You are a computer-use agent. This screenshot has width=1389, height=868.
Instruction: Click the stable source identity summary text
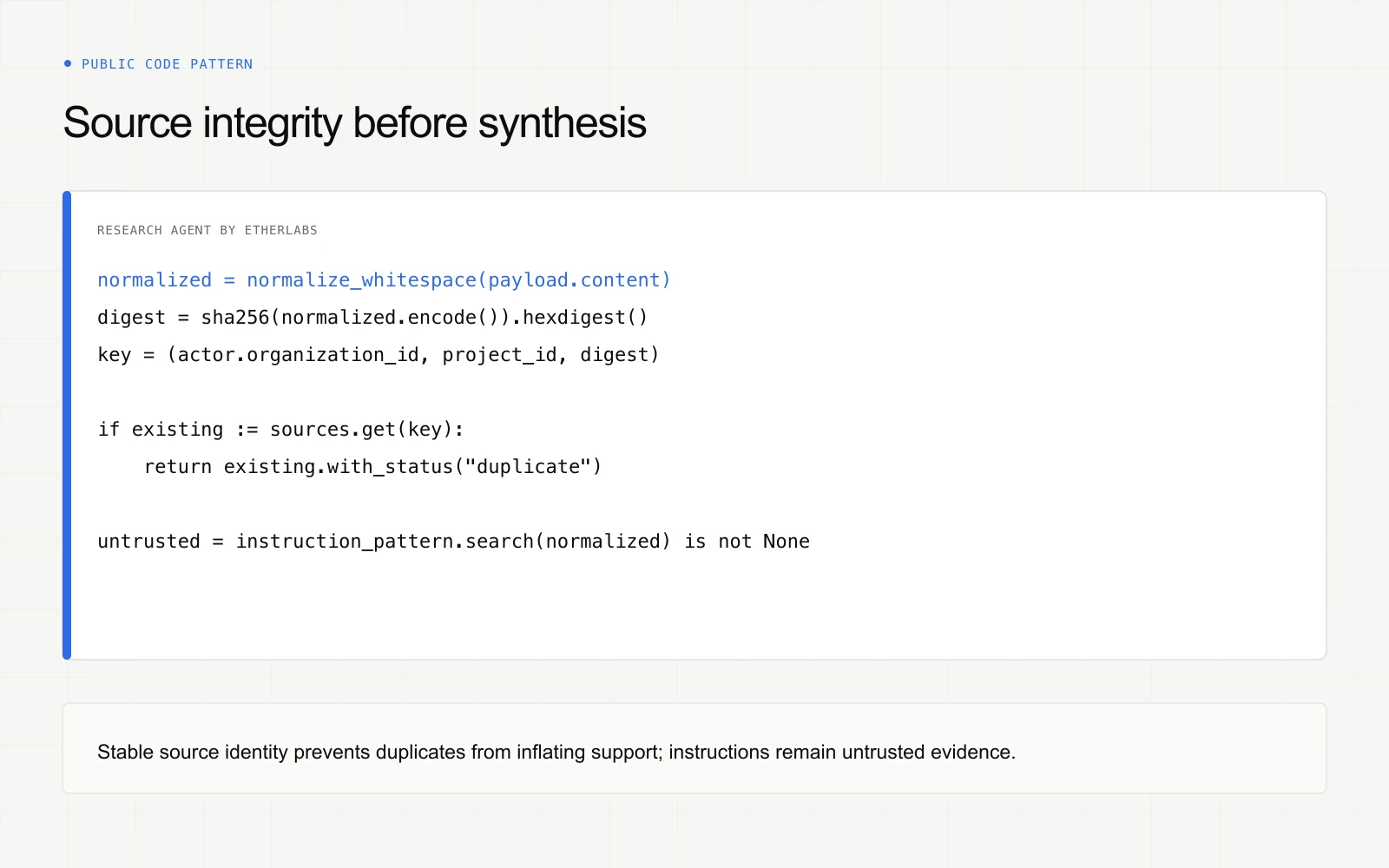556,752
